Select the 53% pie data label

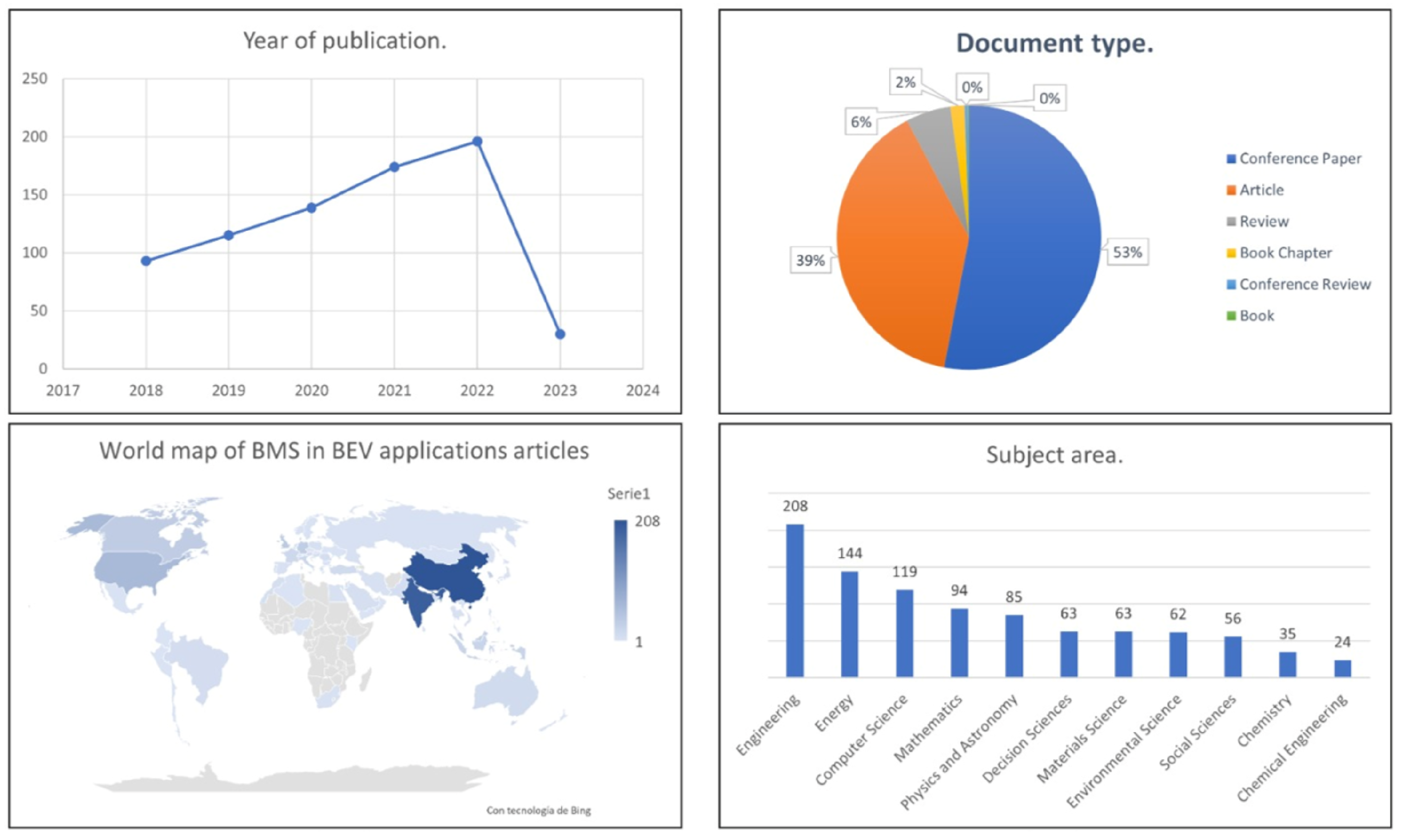(x=1127, y=252)
